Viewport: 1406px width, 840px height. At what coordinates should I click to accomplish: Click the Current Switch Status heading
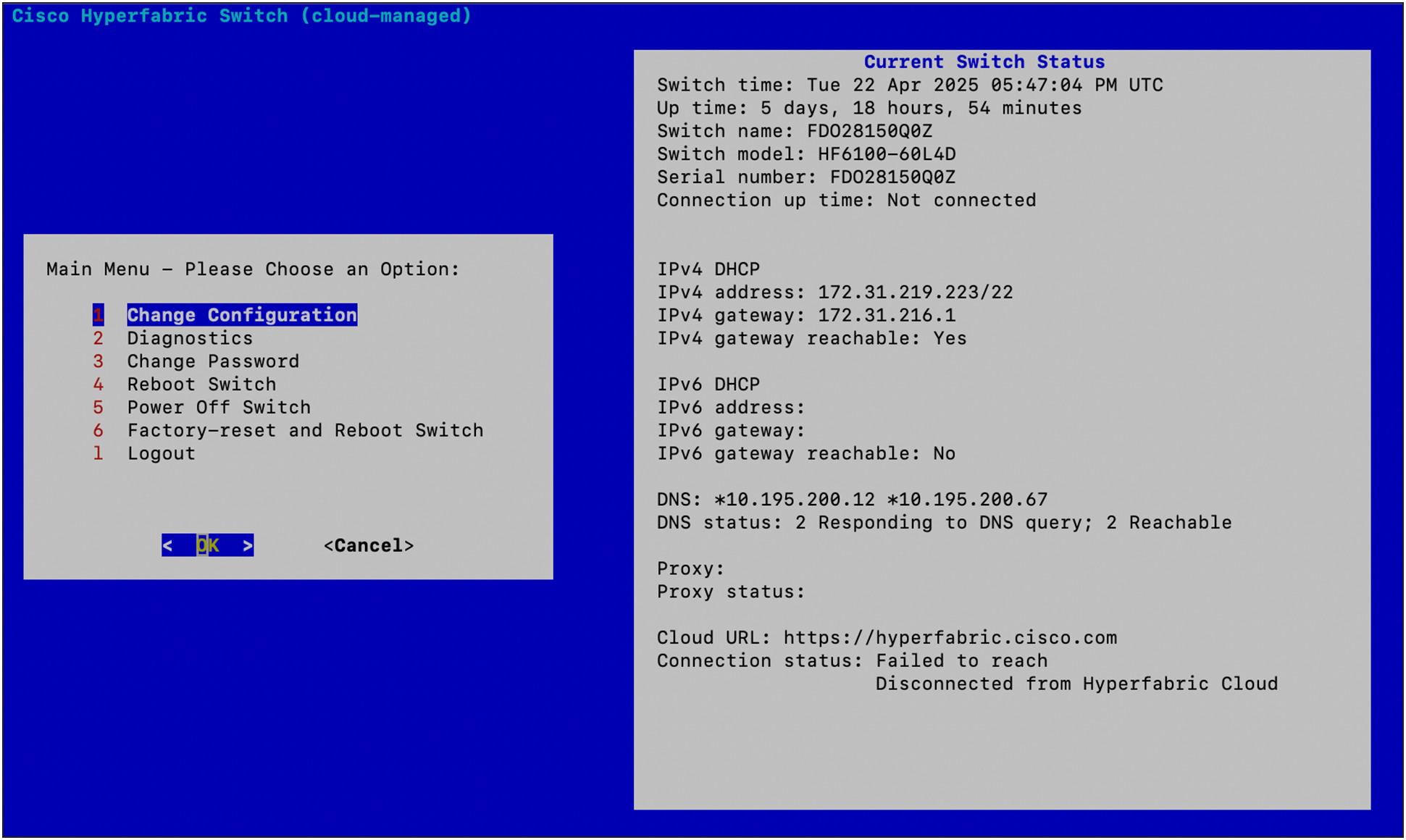pos(984,62)
